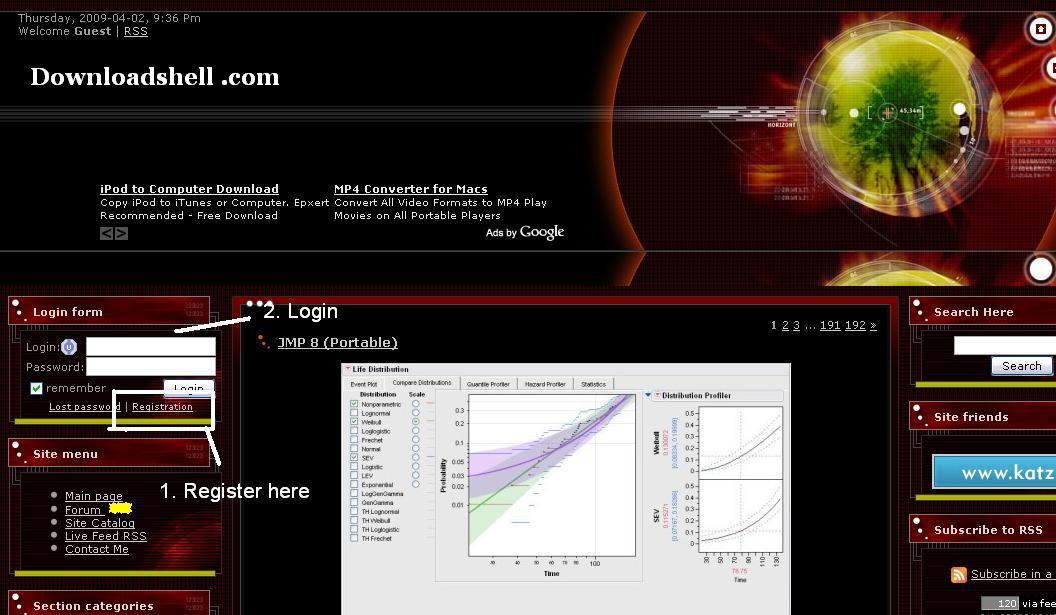1056x615 pixels.
Task: Click the feed subscriber count badge
Action: pyautogui.click(x=1000, y=603)
